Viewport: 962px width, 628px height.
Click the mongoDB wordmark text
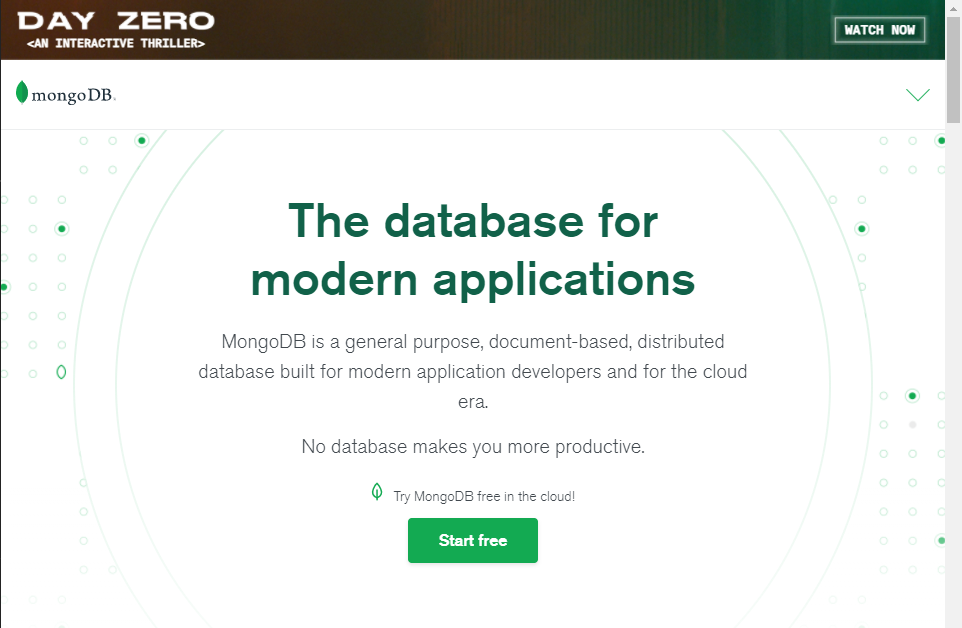(x=73, y=96)
